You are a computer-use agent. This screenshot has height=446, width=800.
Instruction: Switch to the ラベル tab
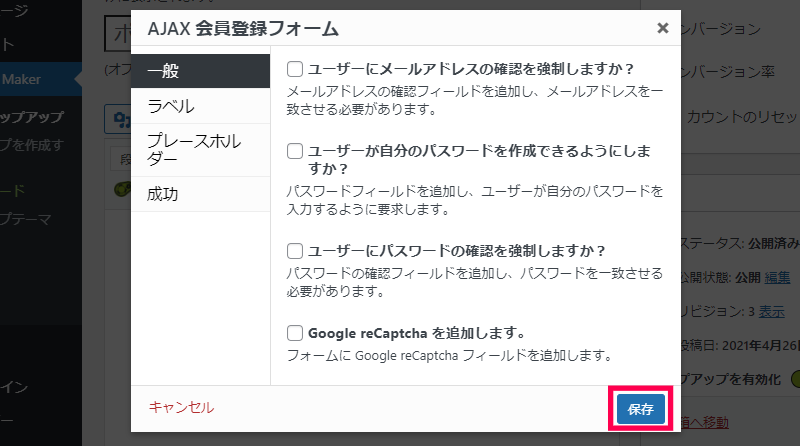[x=201, y=106]
